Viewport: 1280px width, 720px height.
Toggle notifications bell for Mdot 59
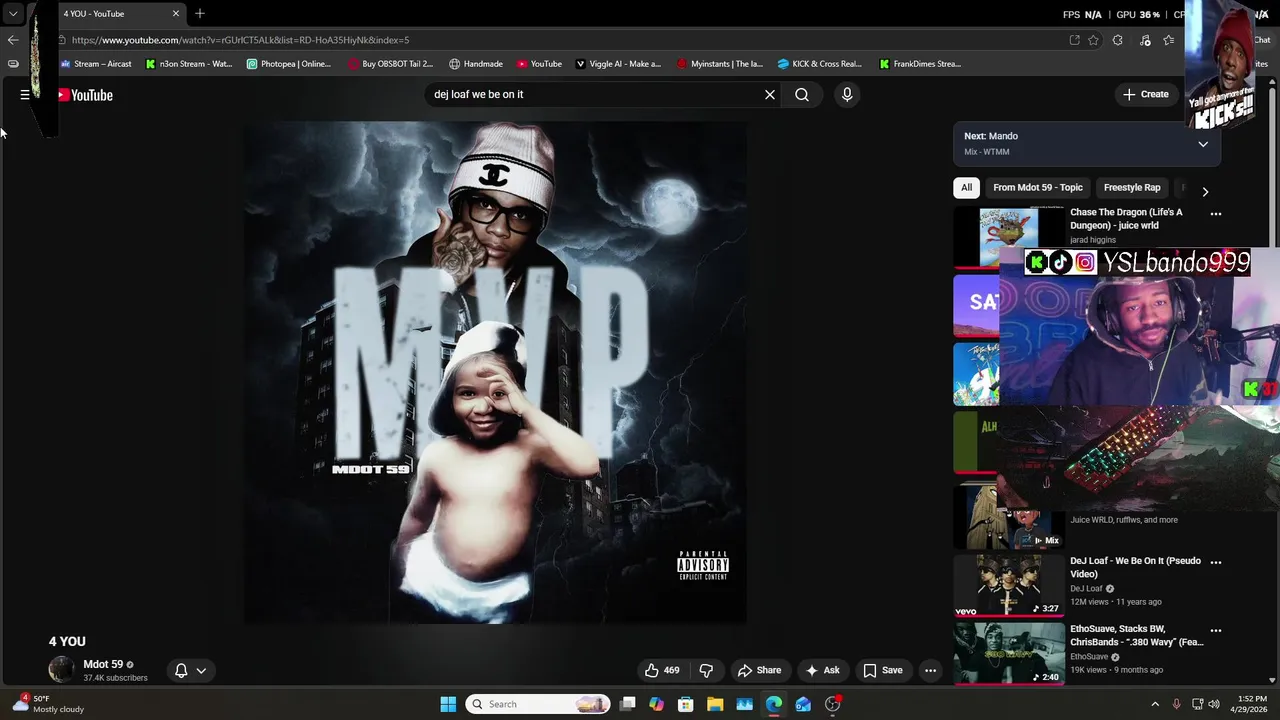coord(181,670)
